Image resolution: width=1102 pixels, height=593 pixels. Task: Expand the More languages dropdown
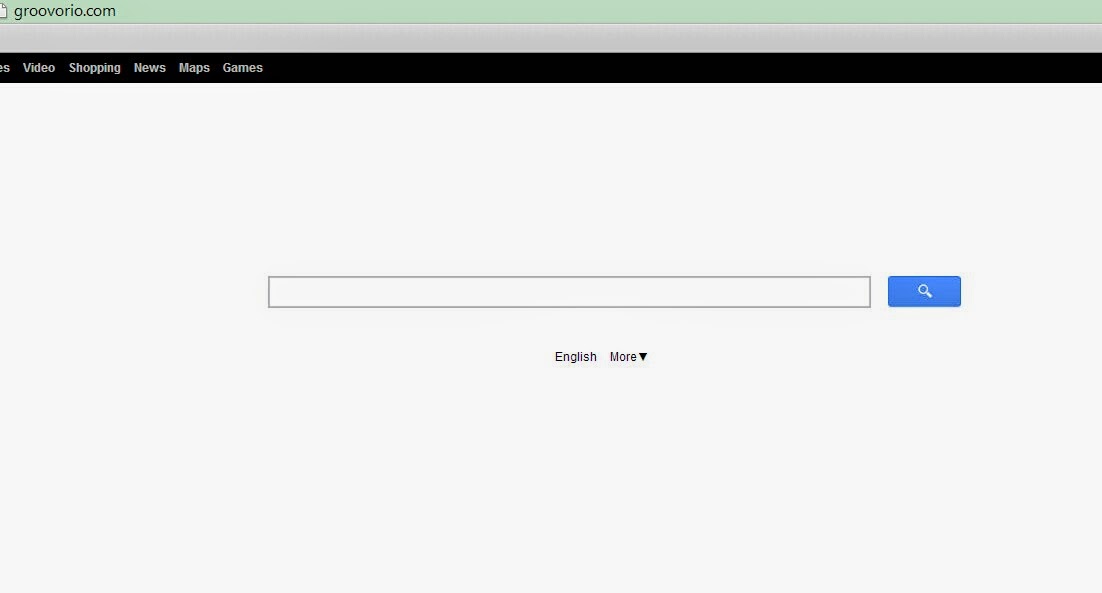pos(628,357)
